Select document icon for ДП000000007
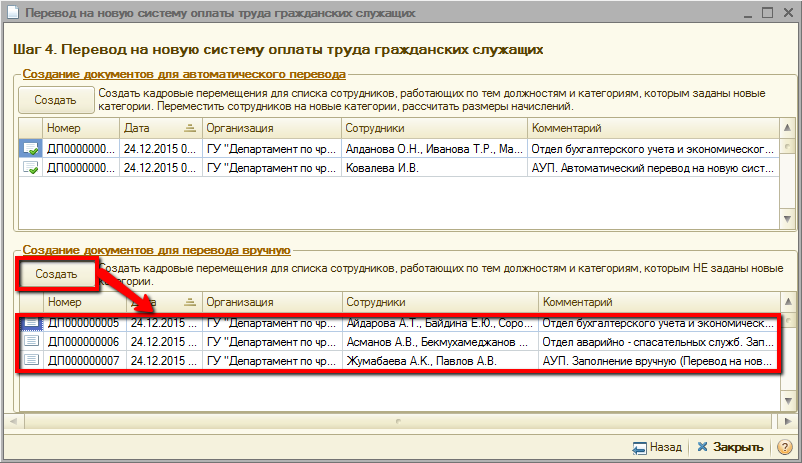The height and width of the screenshot is (463, 802). tap(32, 360)
